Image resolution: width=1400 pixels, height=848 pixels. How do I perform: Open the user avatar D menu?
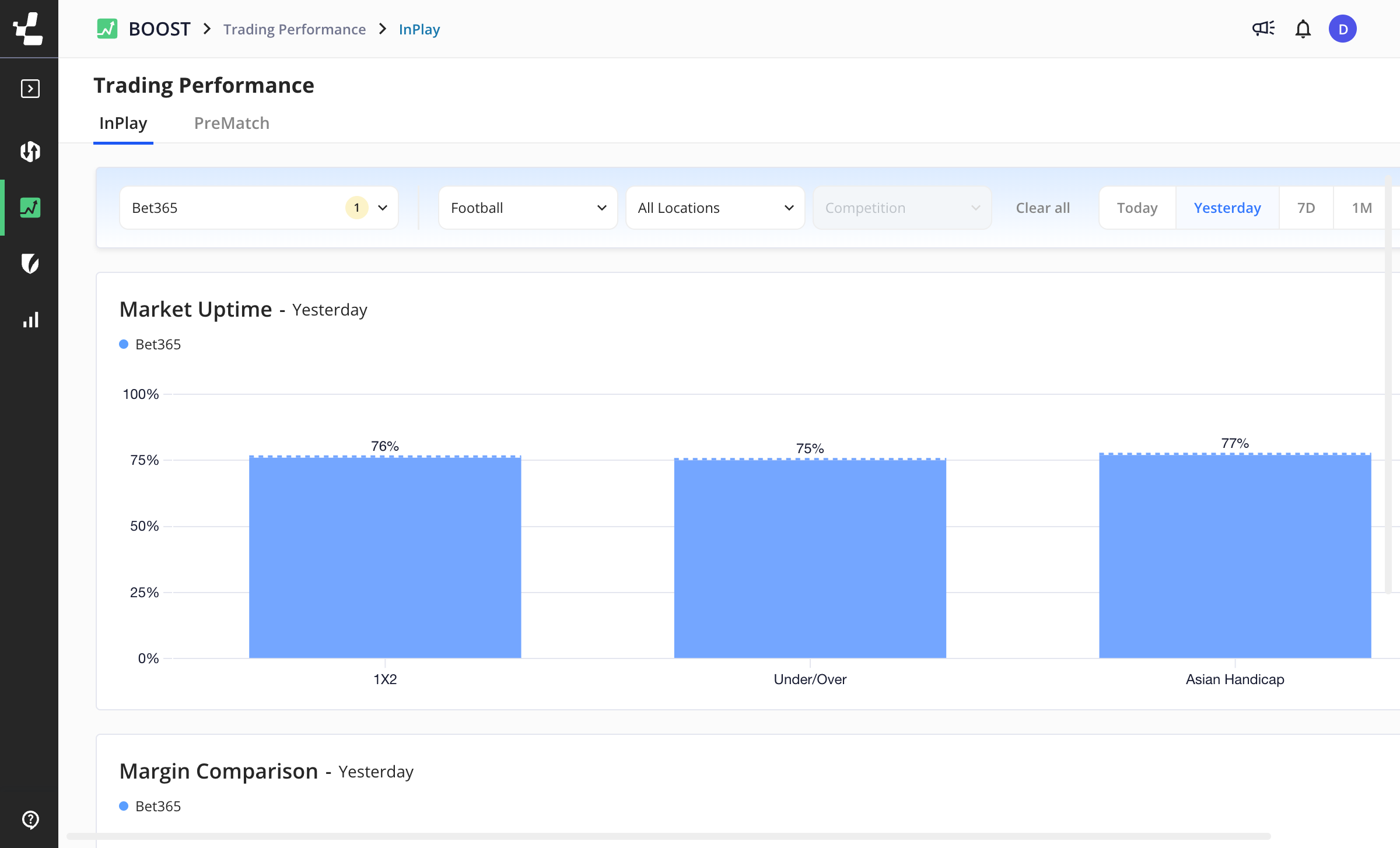click(x=1342, y=29)
